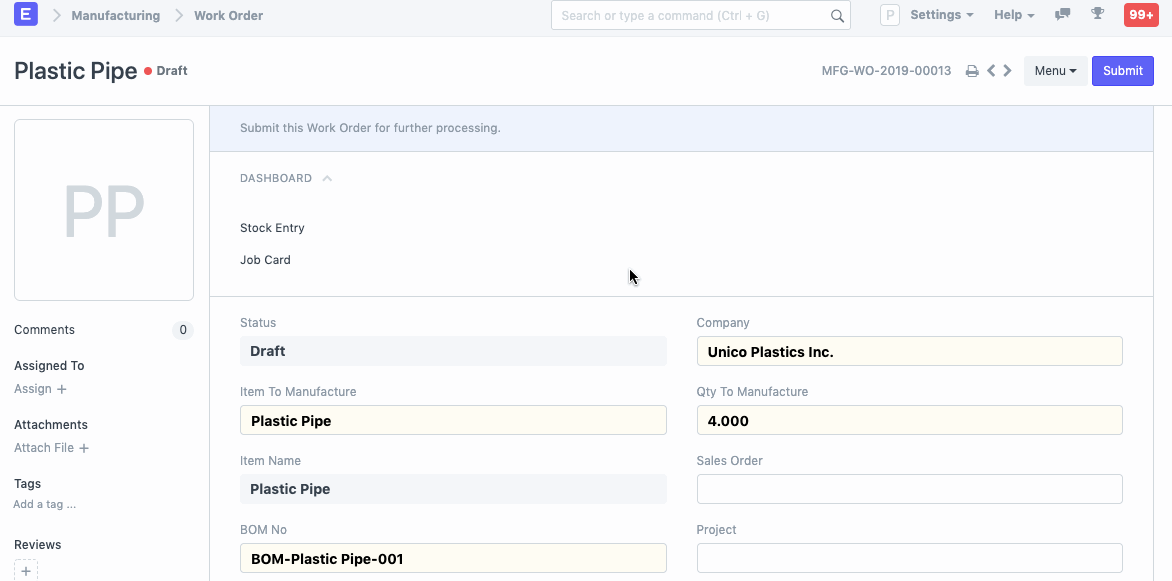The width and height of the screenshot is (1172, 581).
Task: Open the Settings dropdown
Action: 941,15
